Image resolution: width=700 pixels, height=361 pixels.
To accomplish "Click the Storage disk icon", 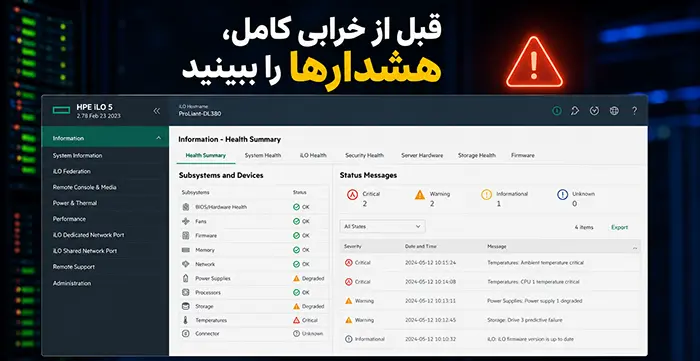I will [x=186, y=307].
